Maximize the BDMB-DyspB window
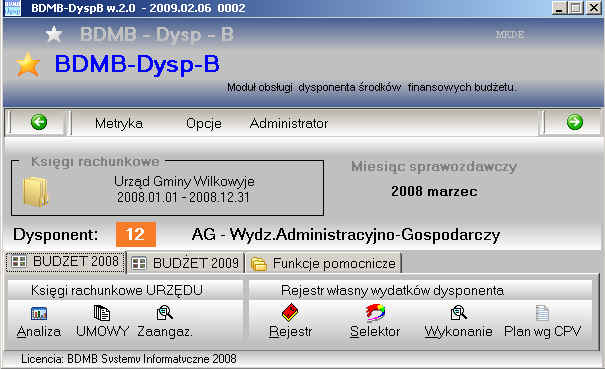Image resolution: width=605 pixels, height=369 pixels. [576, 8]
